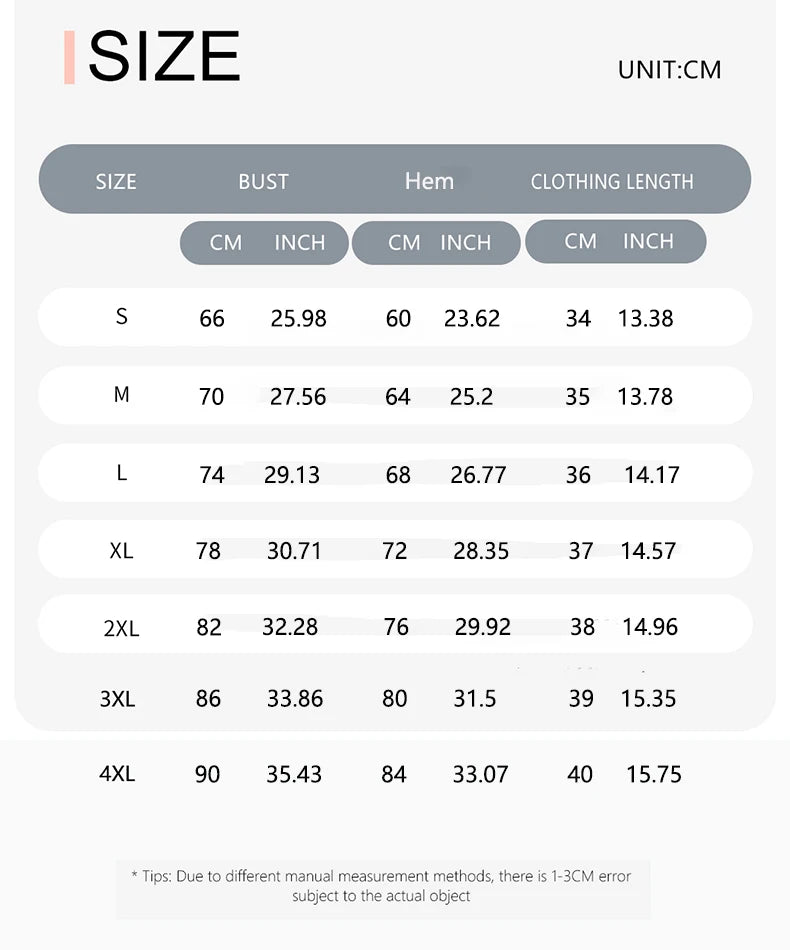Select the XL size row label

coord(121,551)
